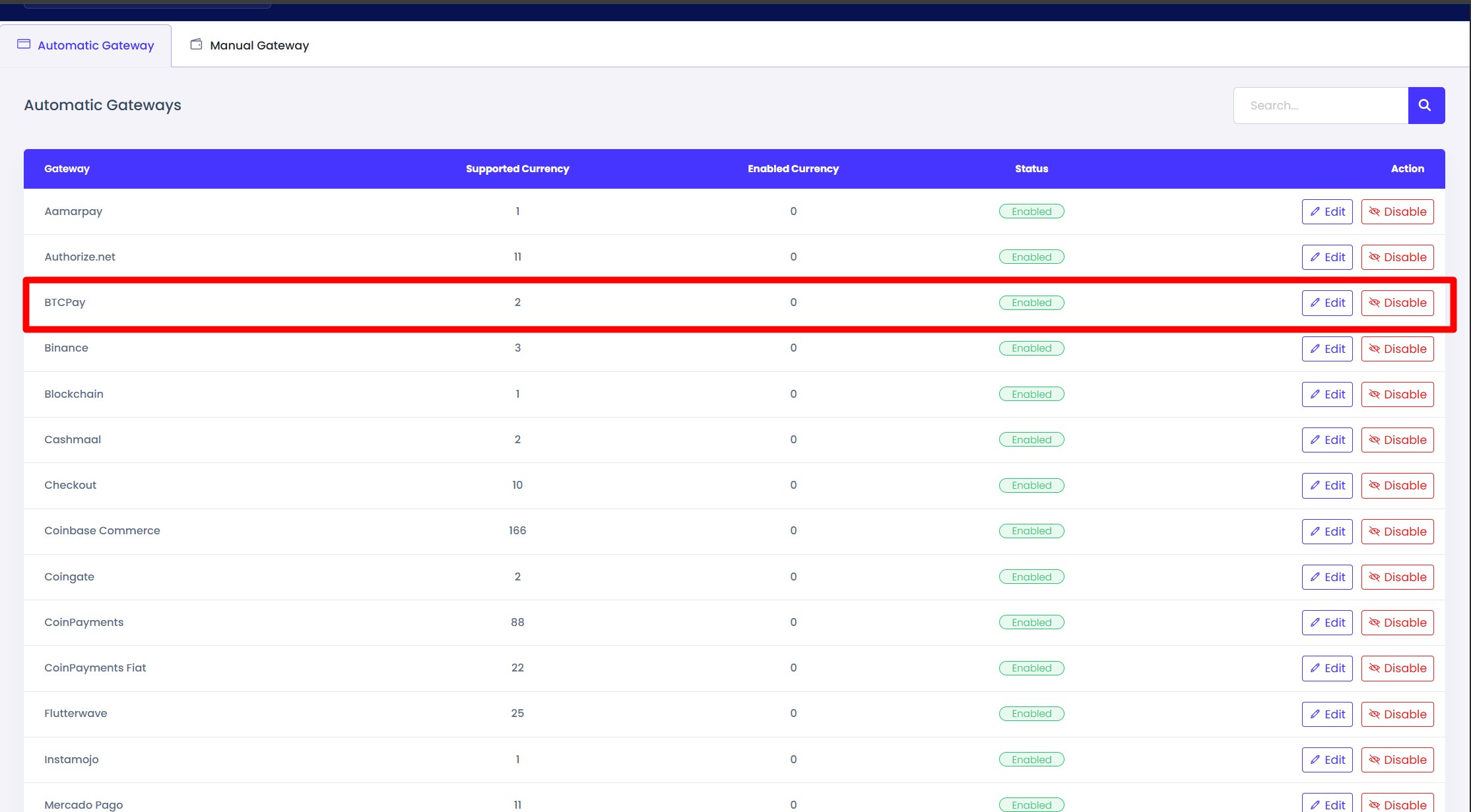Disable the Coinbase Commerce gateway
This screenshot has width=1471, height=812.
[1398, 532]
